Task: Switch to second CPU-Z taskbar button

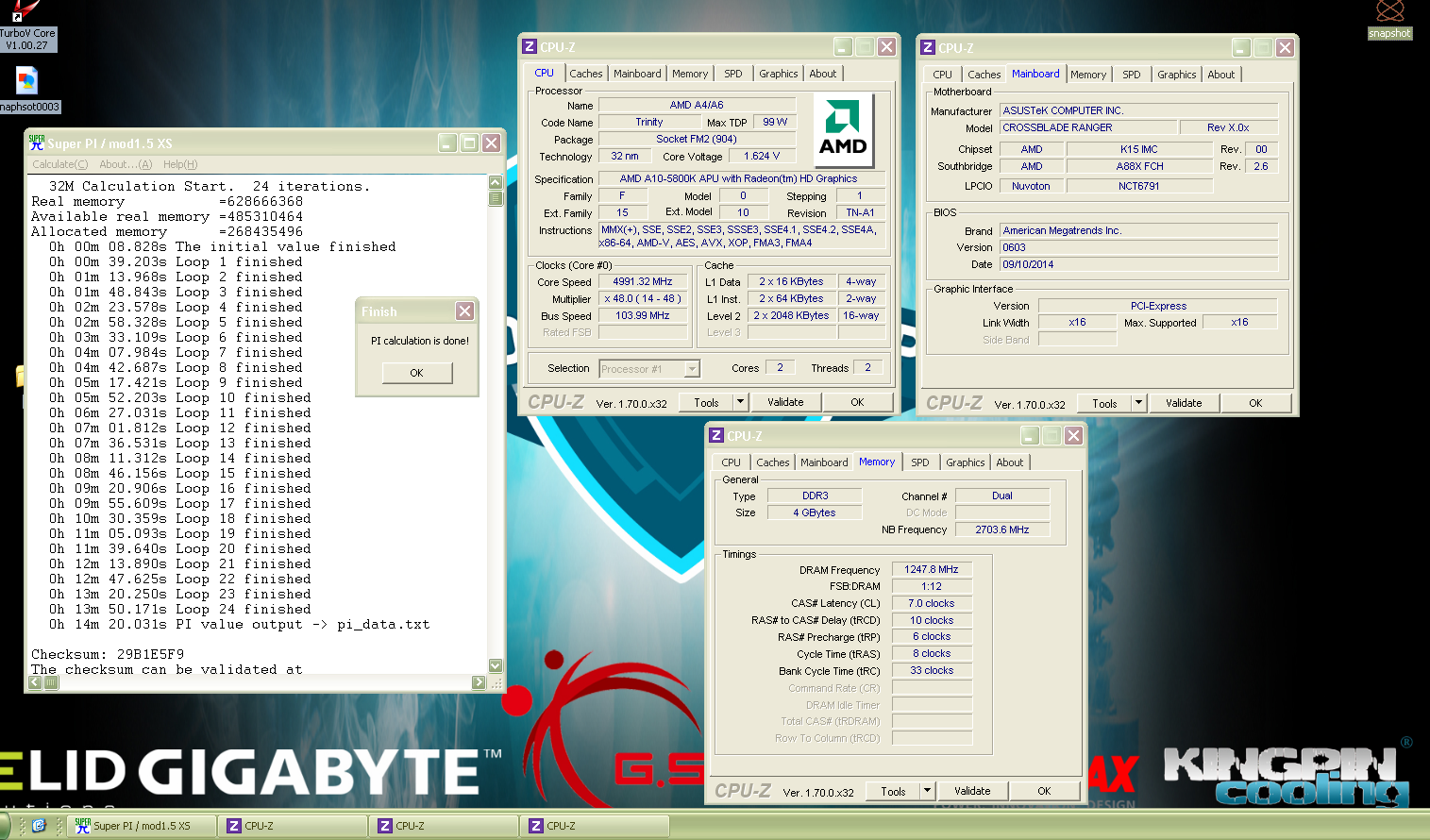Action: click(444, 826)
